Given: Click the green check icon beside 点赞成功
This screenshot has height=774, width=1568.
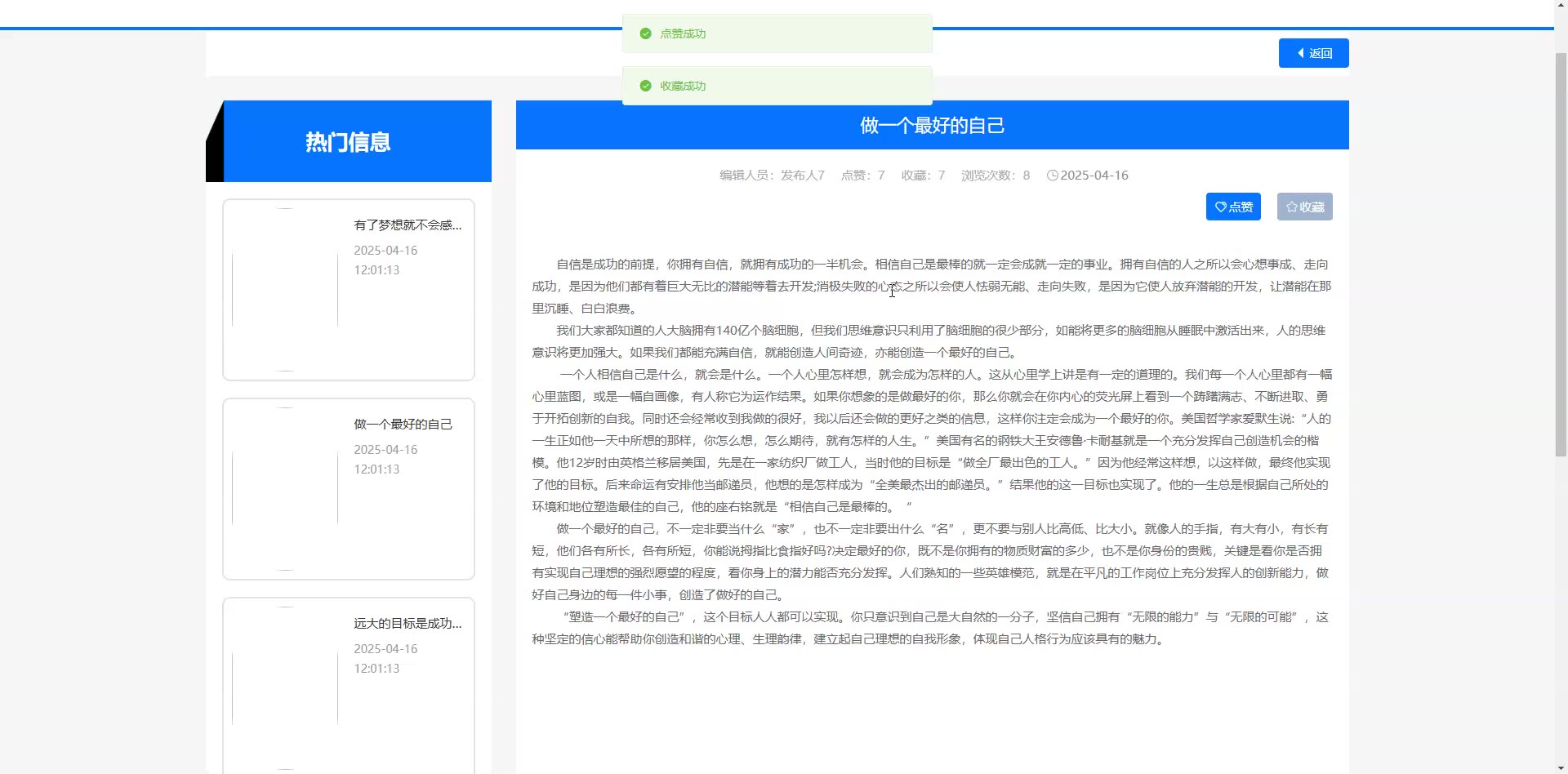Looking at the screenshot, I should click(x=645, y=33).
